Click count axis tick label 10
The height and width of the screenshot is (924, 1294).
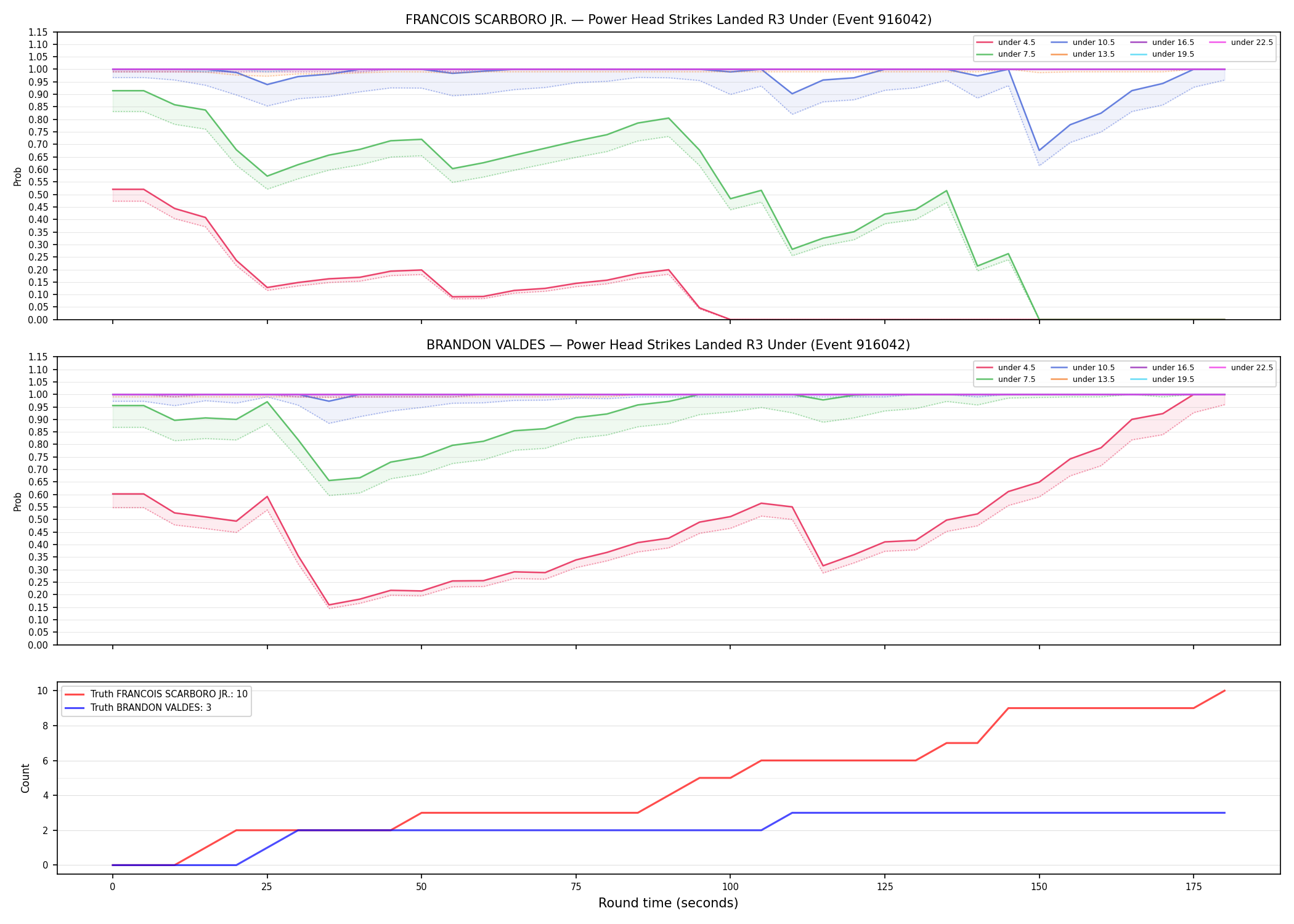pos(43,691)
